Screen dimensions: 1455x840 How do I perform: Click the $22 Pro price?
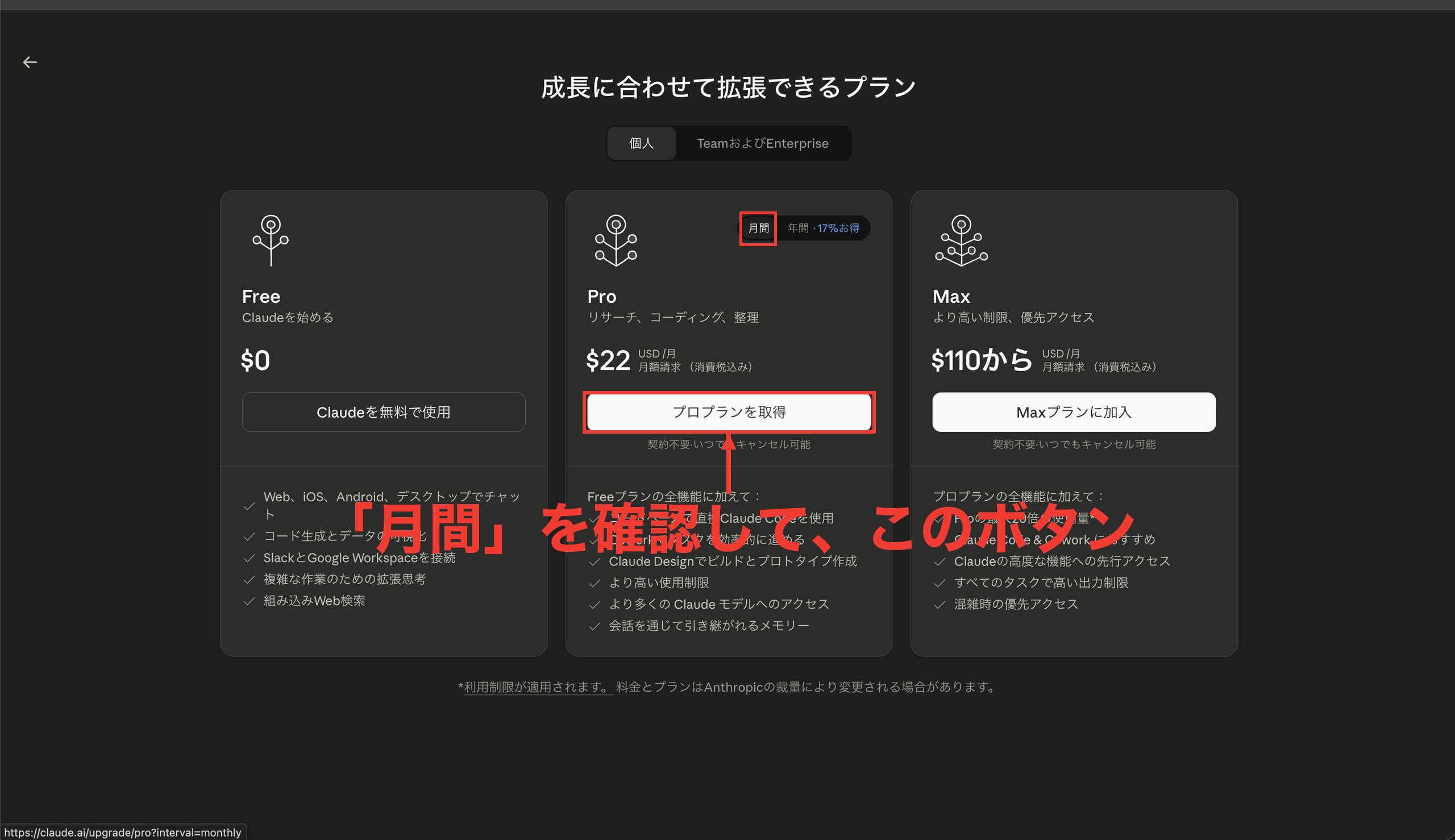pos(608,360)
